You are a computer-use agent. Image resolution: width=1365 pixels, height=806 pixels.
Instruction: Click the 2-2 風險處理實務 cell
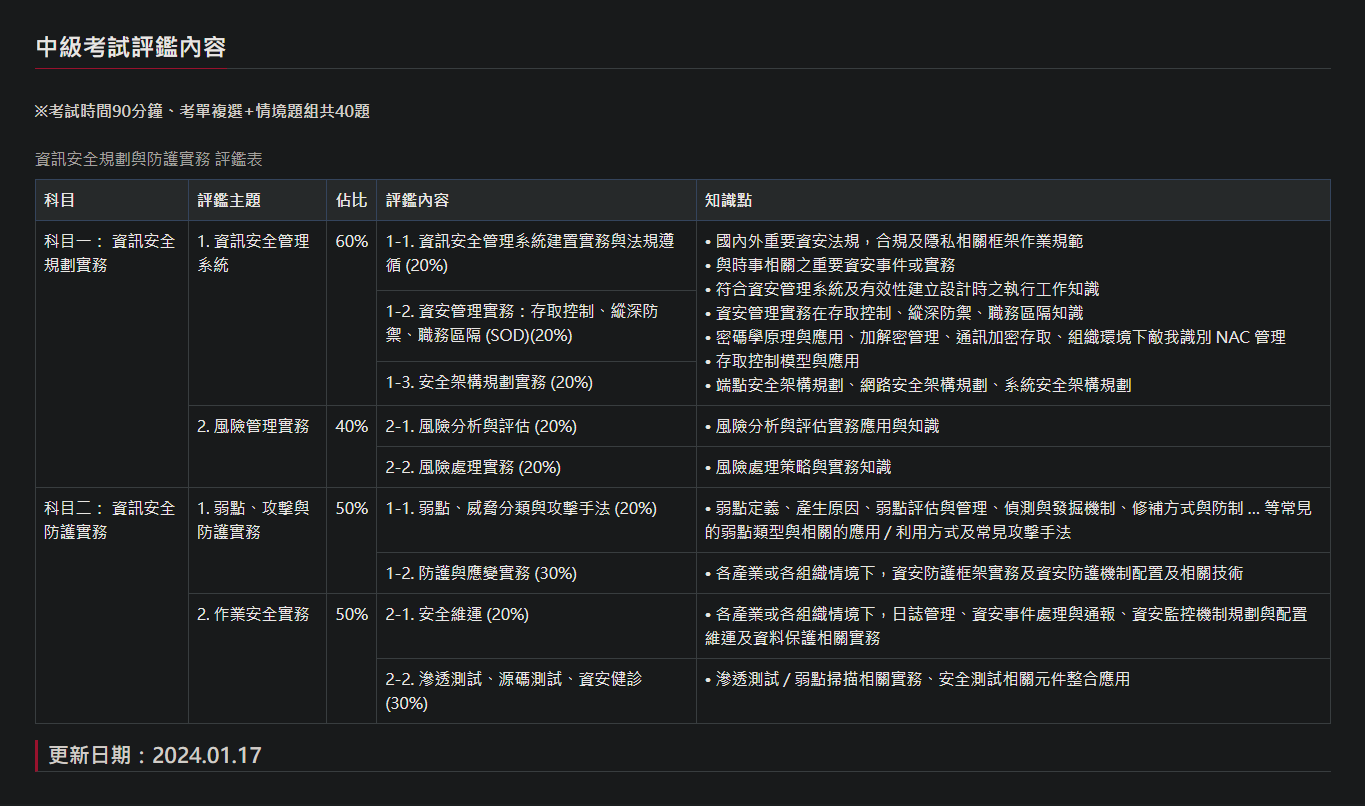[473, 467]
